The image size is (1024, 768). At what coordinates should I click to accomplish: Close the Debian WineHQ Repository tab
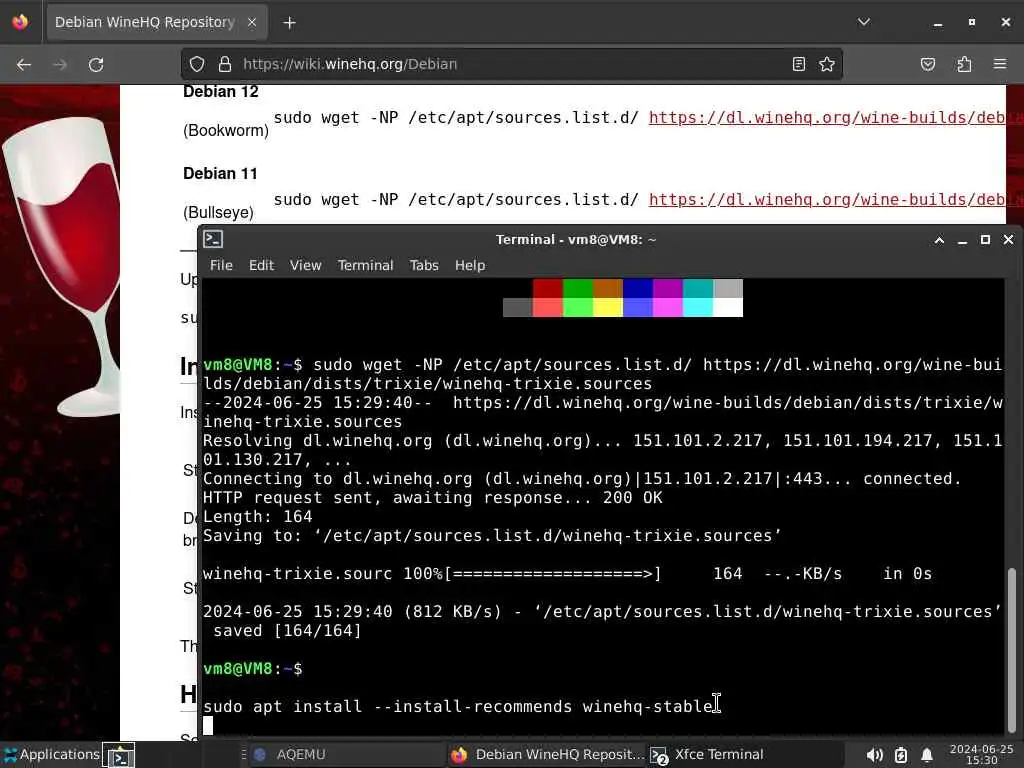tap(252, 22)
